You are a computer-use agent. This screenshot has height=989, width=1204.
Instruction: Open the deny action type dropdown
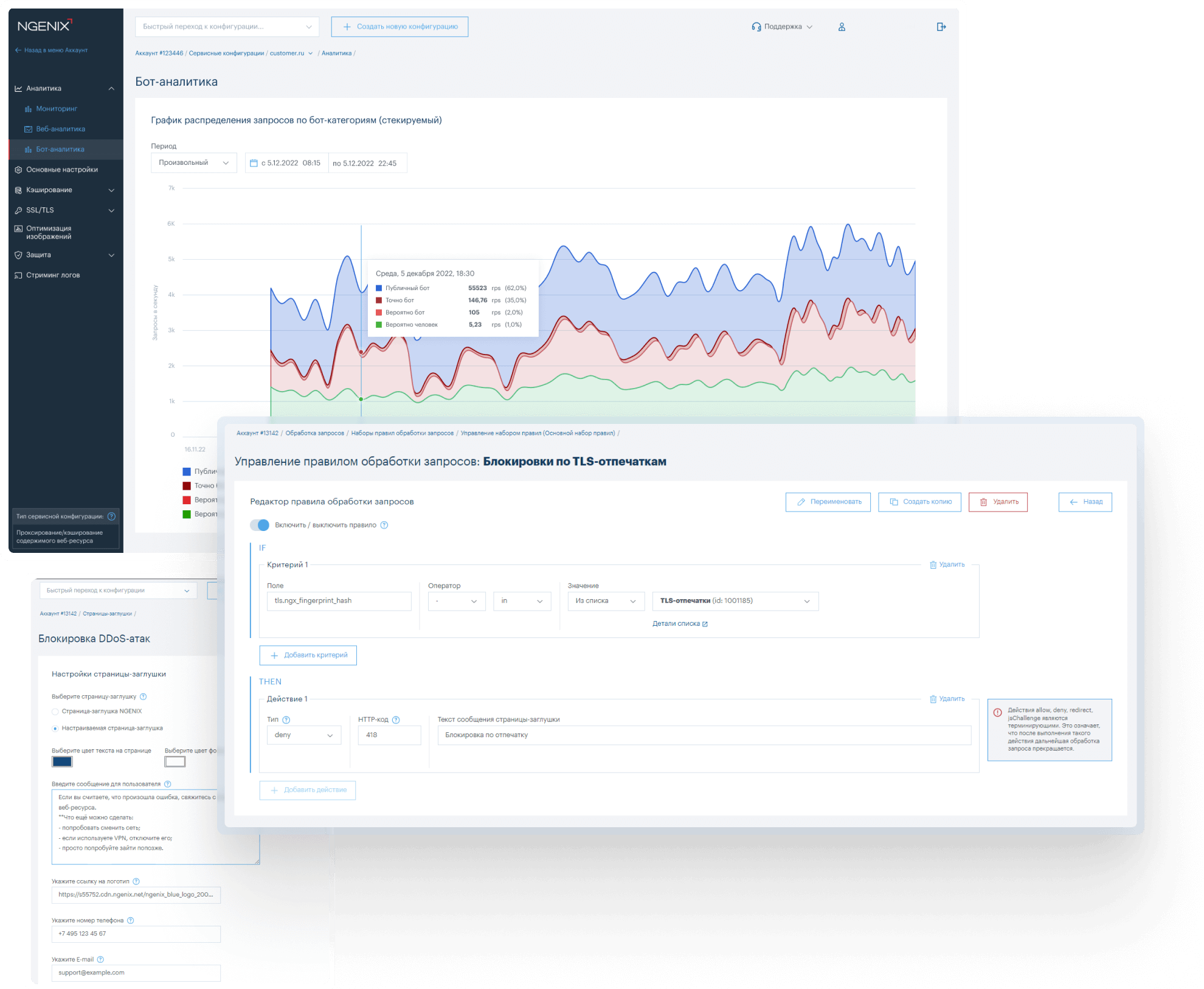pos(304,735)
